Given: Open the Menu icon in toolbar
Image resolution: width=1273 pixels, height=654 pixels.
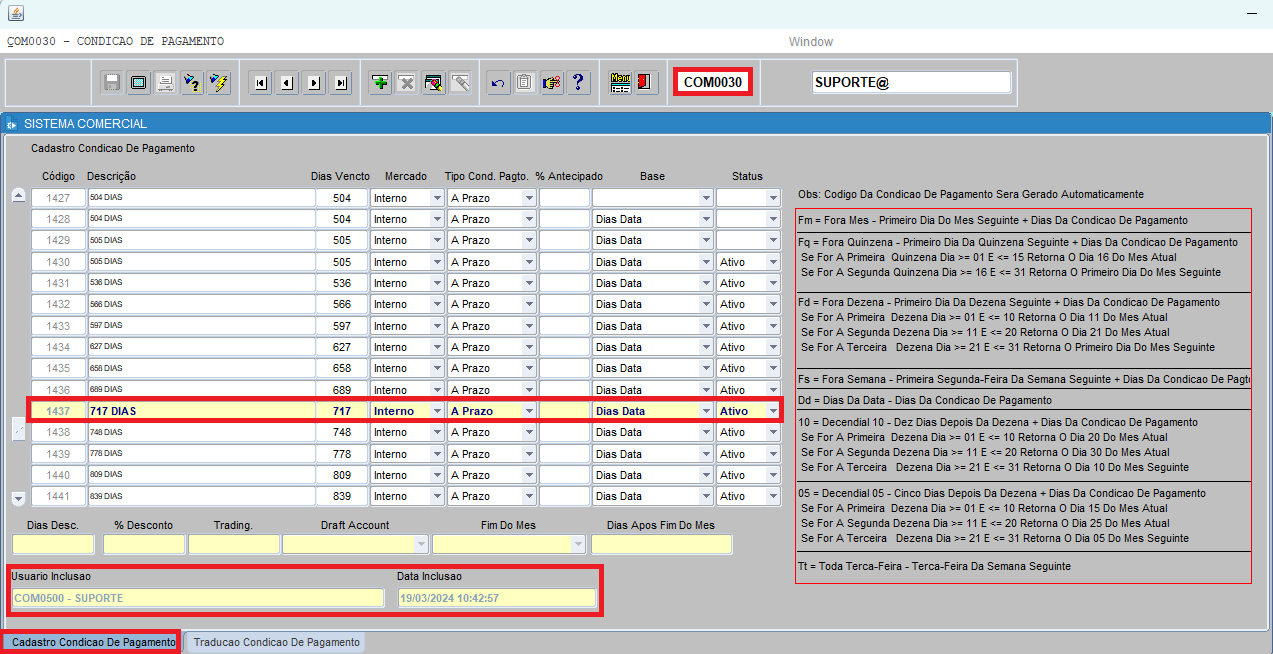Looking at the screenshot, I should tap(620, 83).
